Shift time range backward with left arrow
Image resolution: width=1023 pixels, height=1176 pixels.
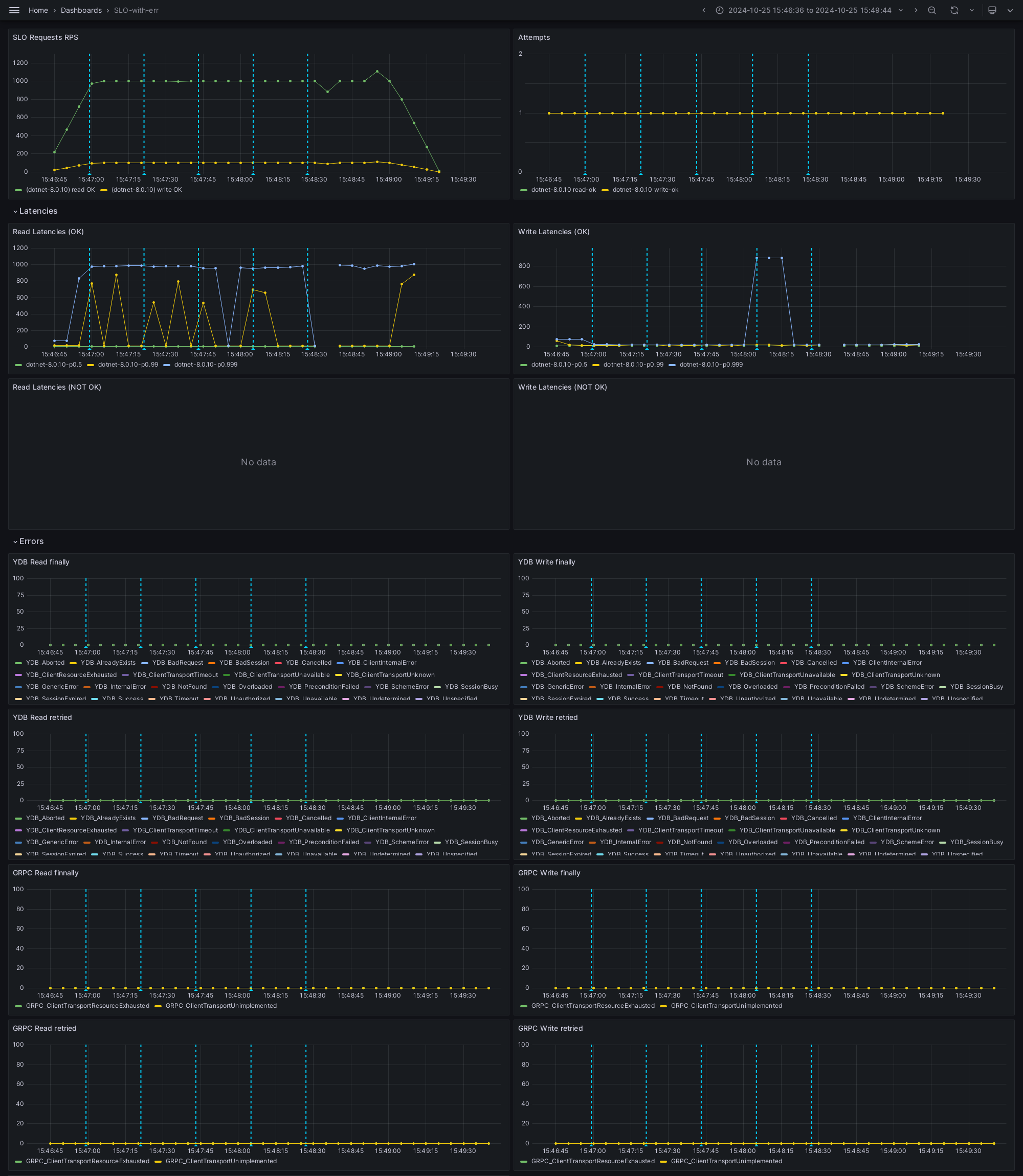[x=704, y=10]
